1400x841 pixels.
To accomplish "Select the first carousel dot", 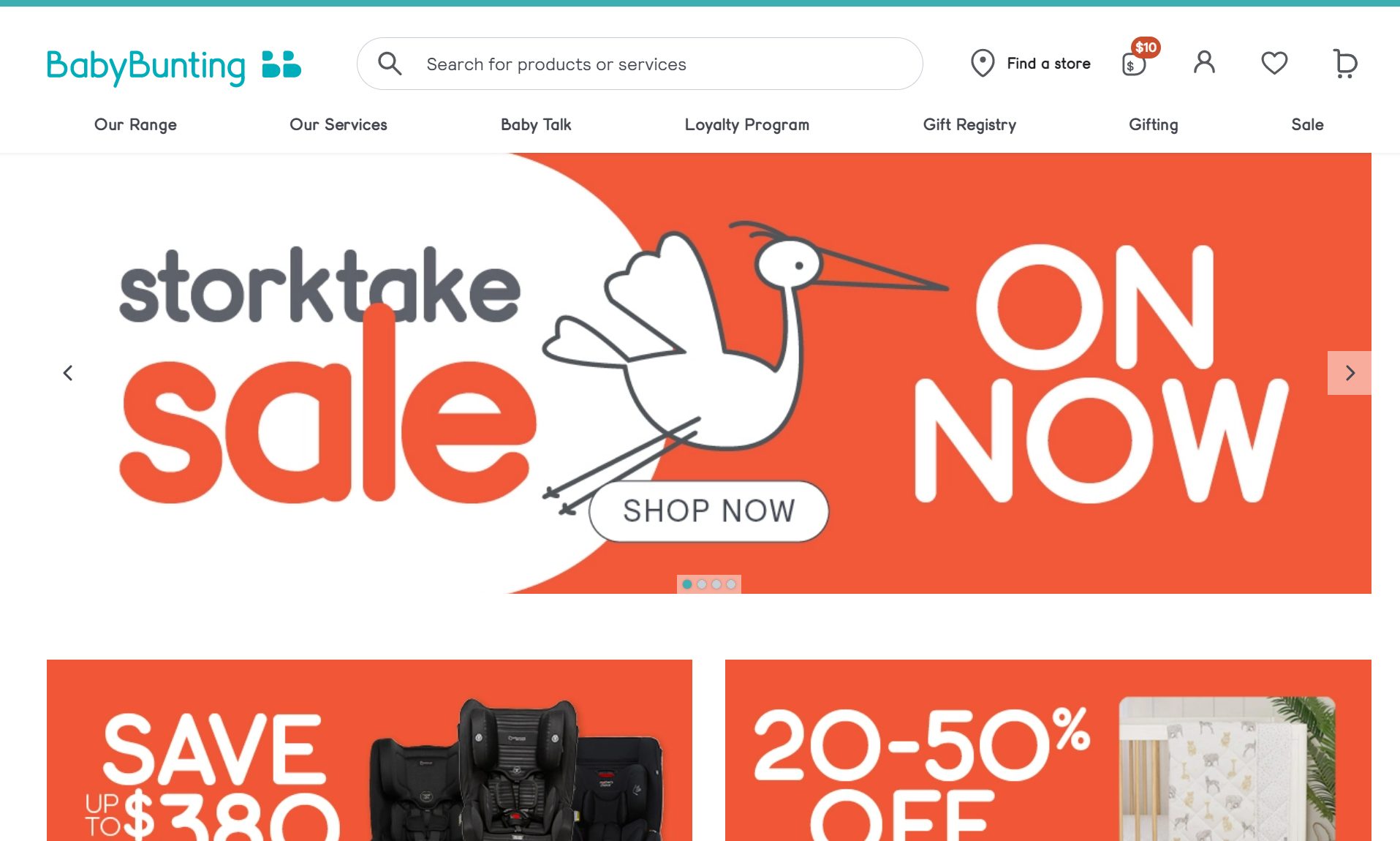I will 687,584.
